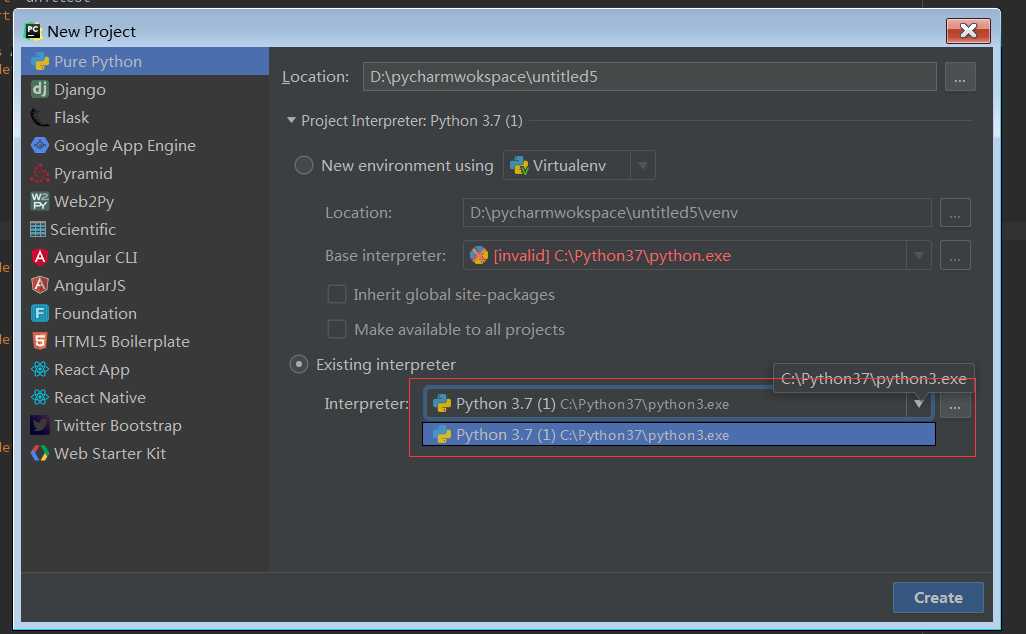Screen dimensions: 1026x634
Task: Open interpreter browse button beside Interpreter combo
Action: (x=955, y=404)
